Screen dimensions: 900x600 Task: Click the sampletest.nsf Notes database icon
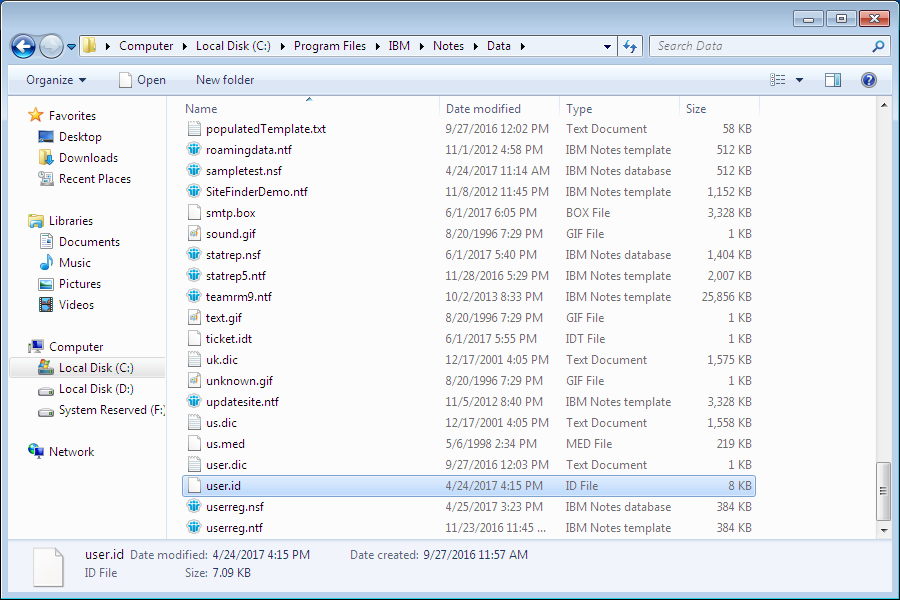[x=196, y=171]
